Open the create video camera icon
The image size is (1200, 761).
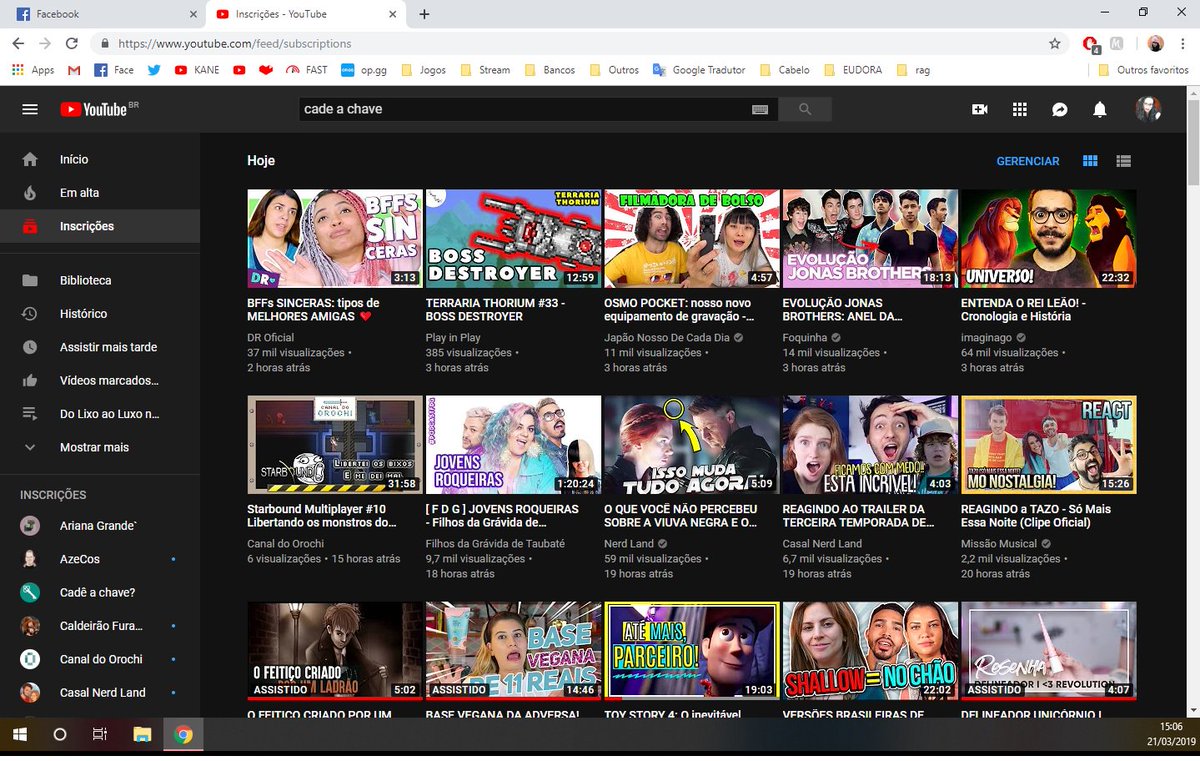pyautogui.click(x=980, y=109)
